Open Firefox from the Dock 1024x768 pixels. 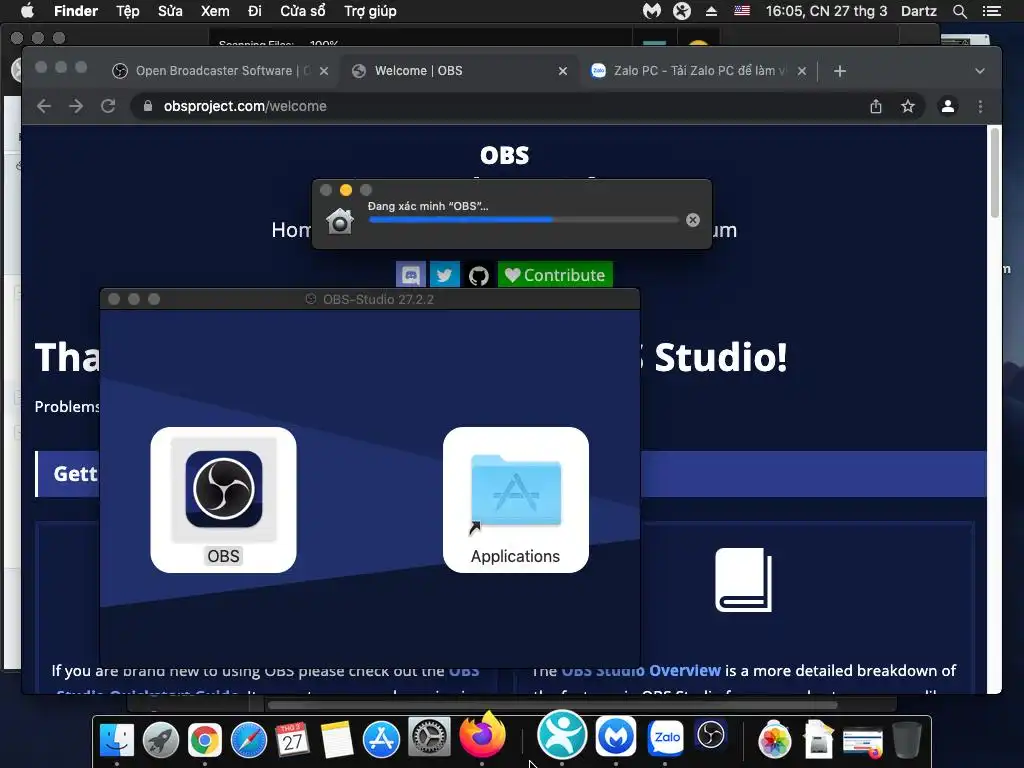[483, 734]
